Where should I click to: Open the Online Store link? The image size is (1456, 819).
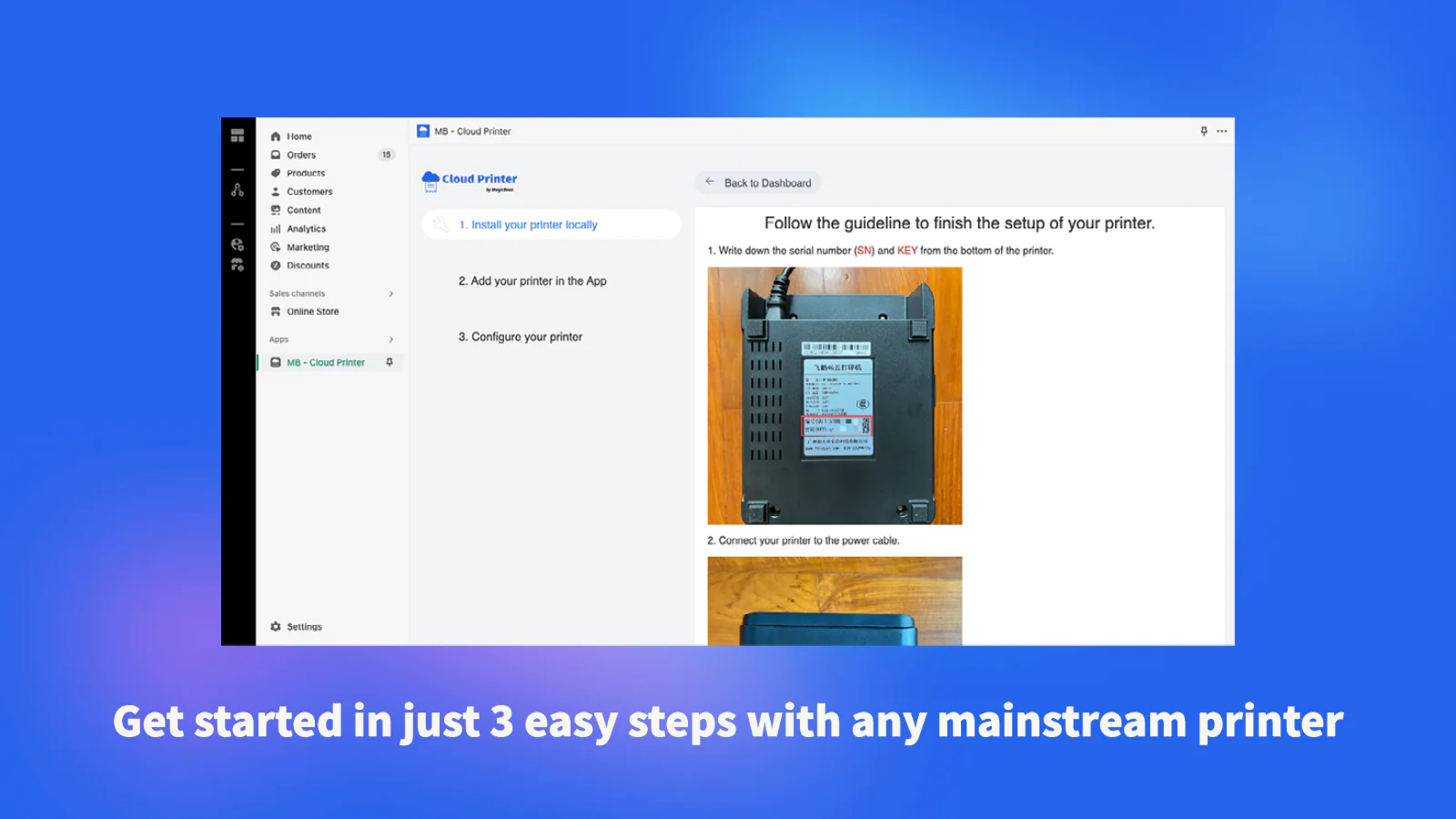coord(313,311)
